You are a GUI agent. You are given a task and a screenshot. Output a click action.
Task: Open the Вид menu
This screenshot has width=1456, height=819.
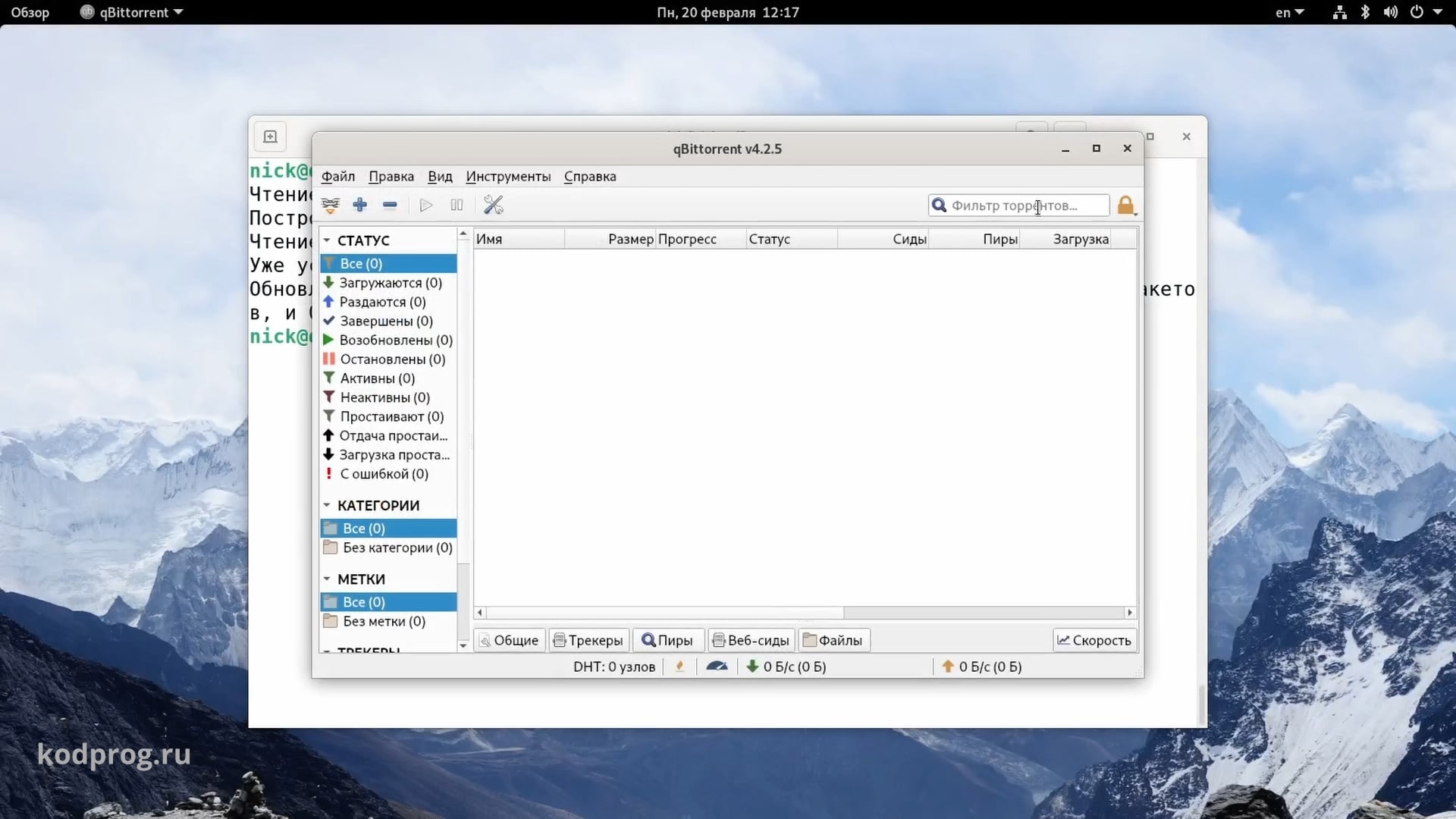440,177
